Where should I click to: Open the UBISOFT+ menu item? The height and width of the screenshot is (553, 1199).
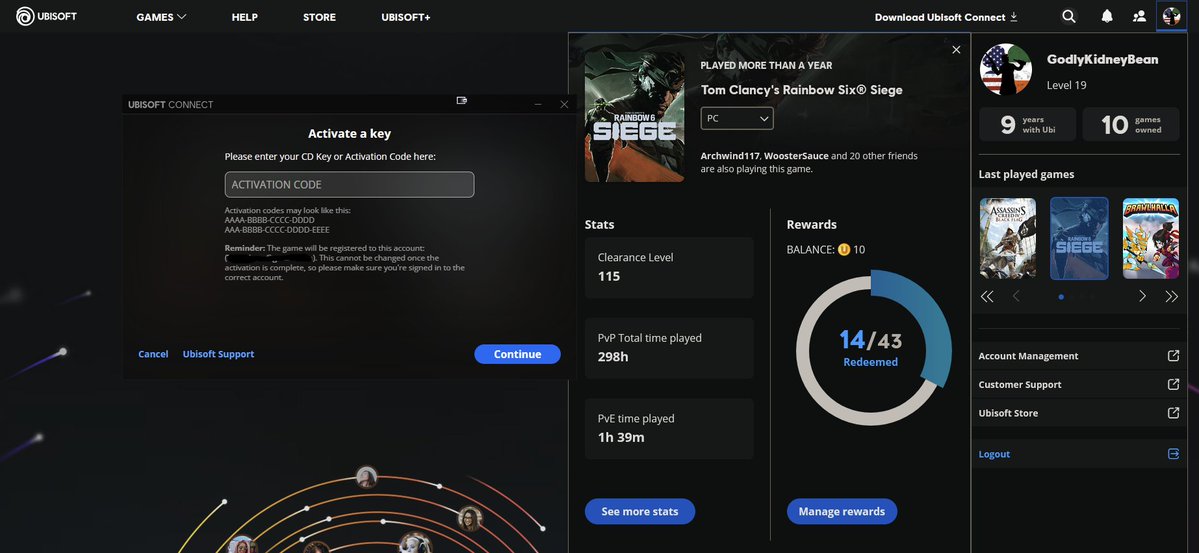(405, 17)
